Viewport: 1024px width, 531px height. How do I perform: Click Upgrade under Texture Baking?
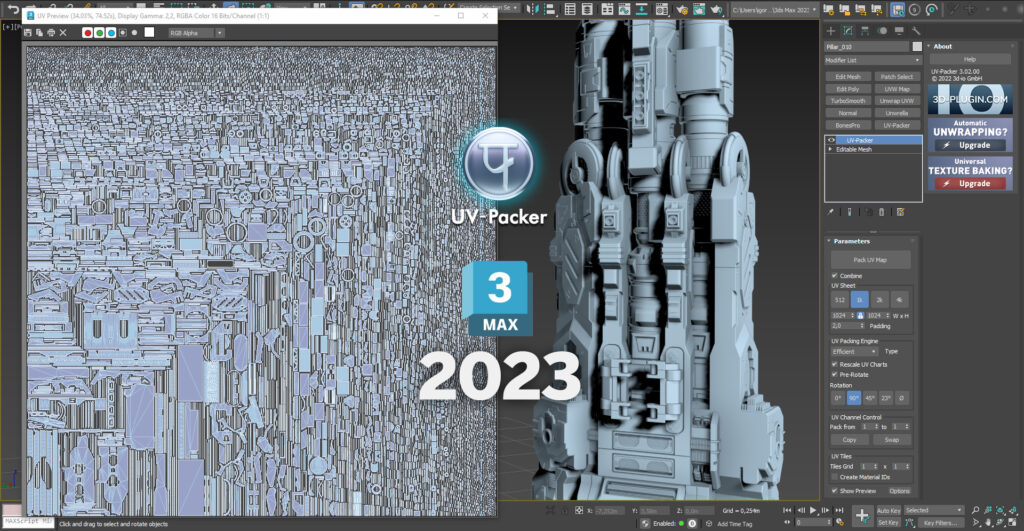[970, 184]
